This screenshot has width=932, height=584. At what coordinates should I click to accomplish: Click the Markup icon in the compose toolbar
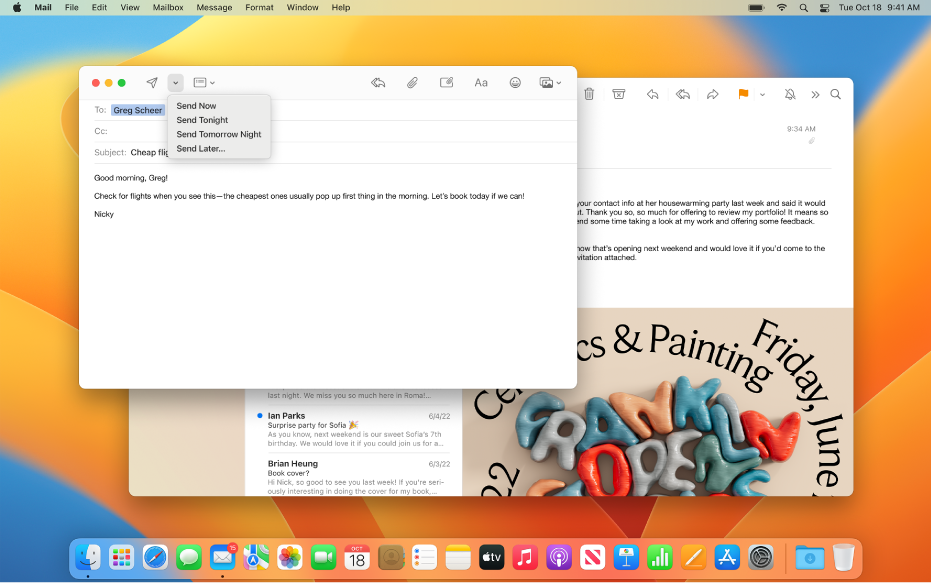click(x=446, y=83)
